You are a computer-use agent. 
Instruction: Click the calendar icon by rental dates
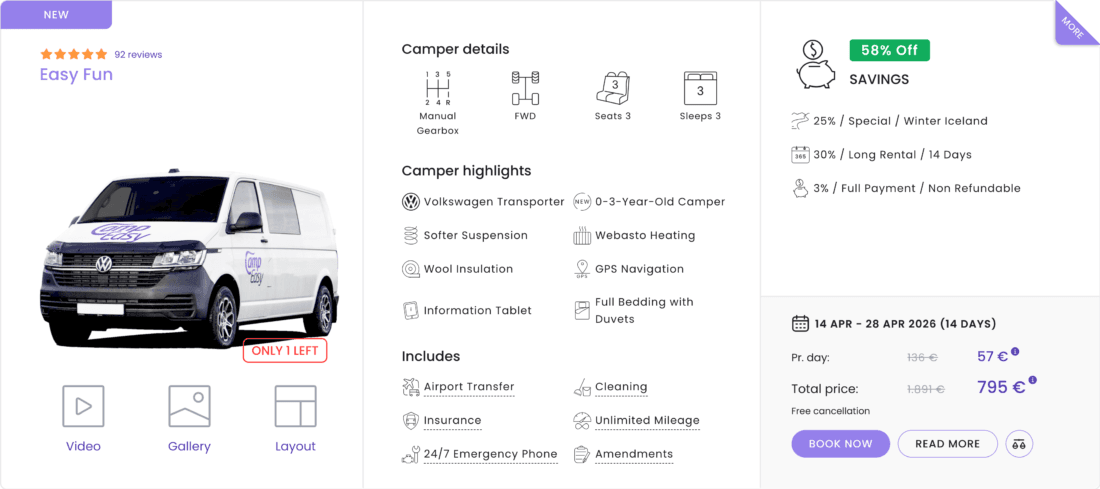click(800, 323)
